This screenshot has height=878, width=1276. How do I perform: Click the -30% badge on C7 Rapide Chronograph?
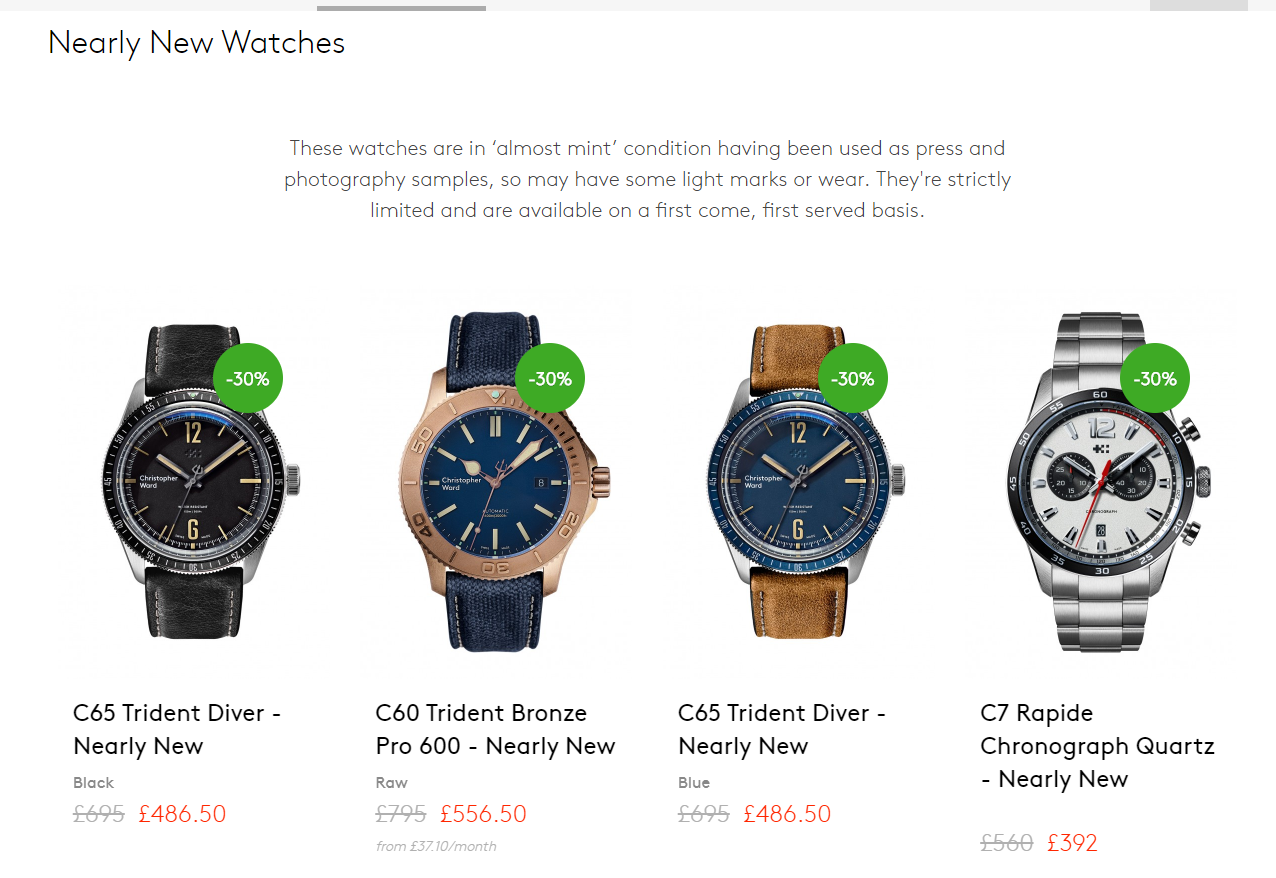[x=1155, y=379]
